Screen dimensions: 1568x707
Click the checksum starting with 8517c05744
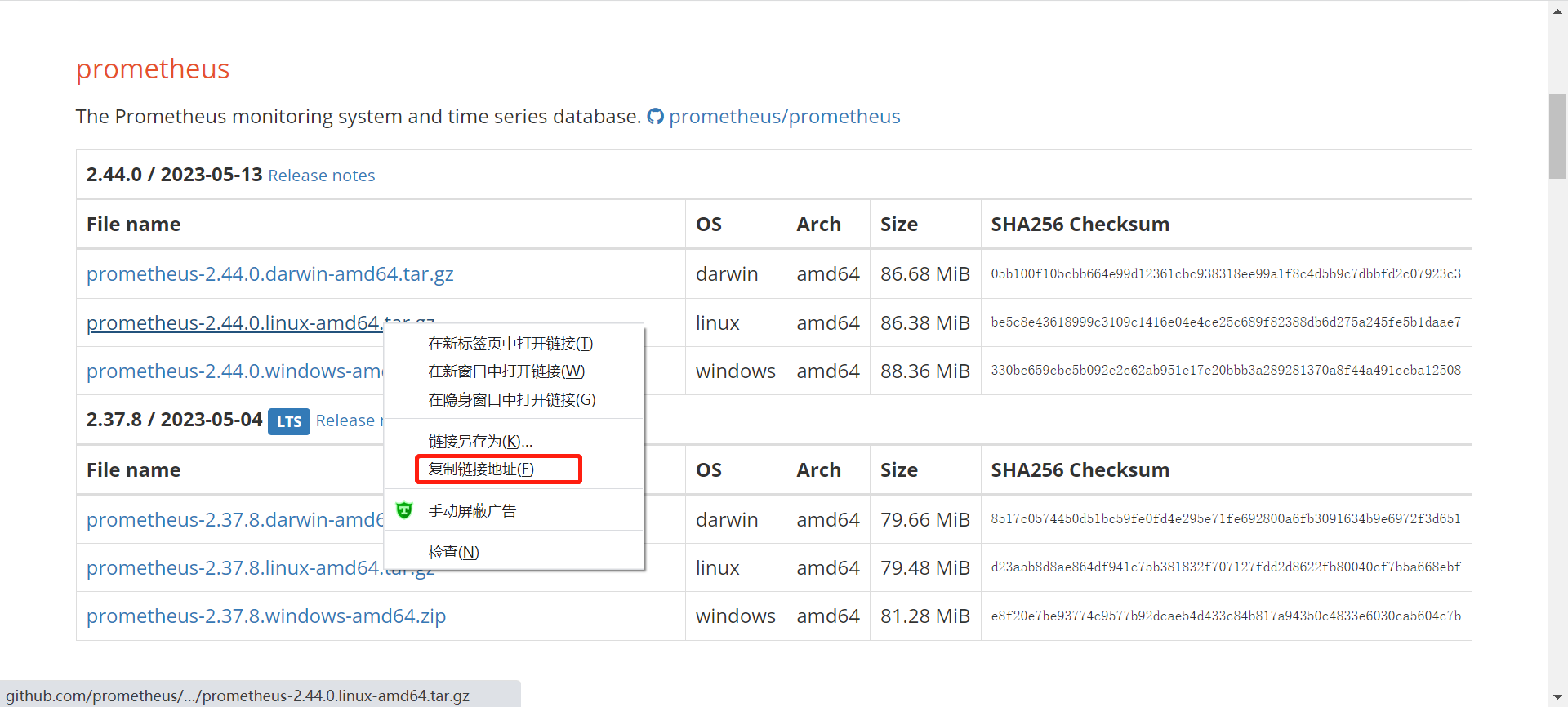(x=1226, y=519)
